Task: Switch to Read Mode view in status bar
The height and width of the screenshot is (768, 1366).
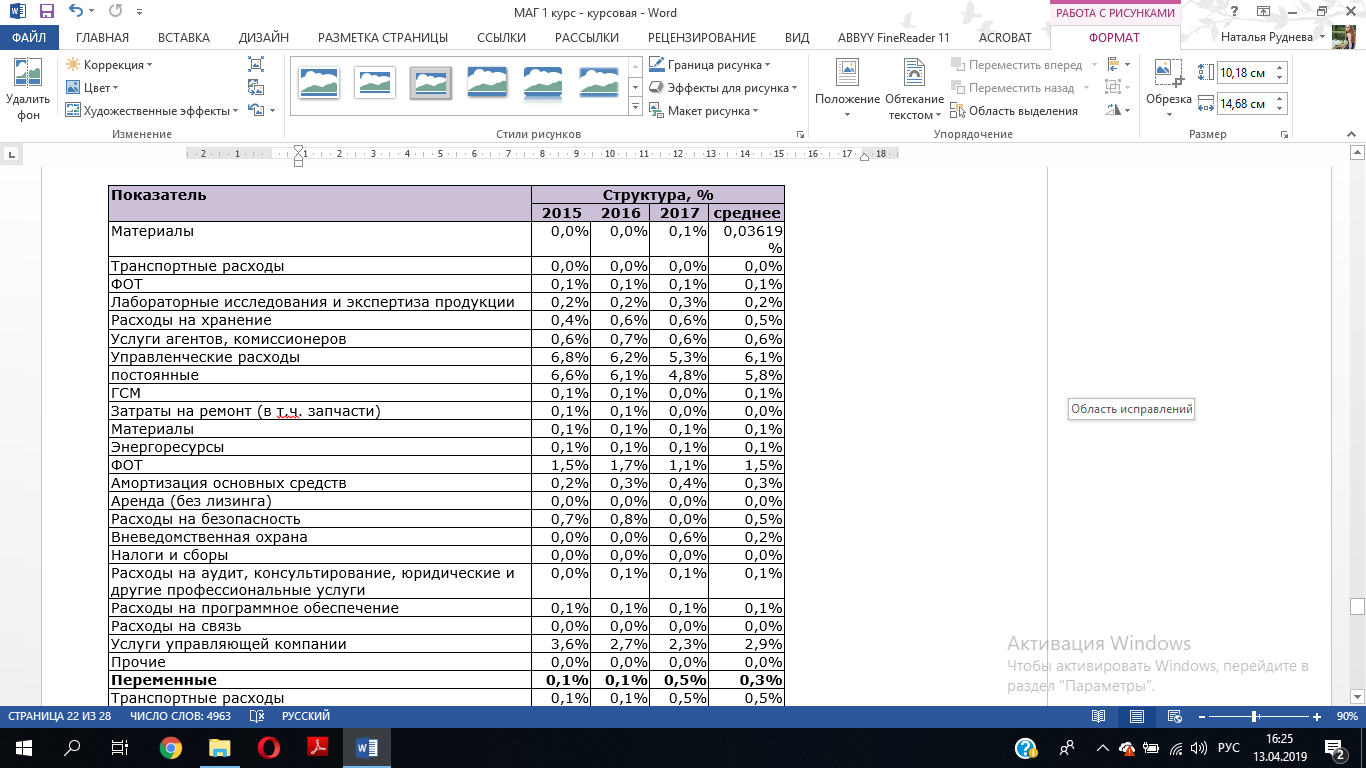Action: point(1098,717)
